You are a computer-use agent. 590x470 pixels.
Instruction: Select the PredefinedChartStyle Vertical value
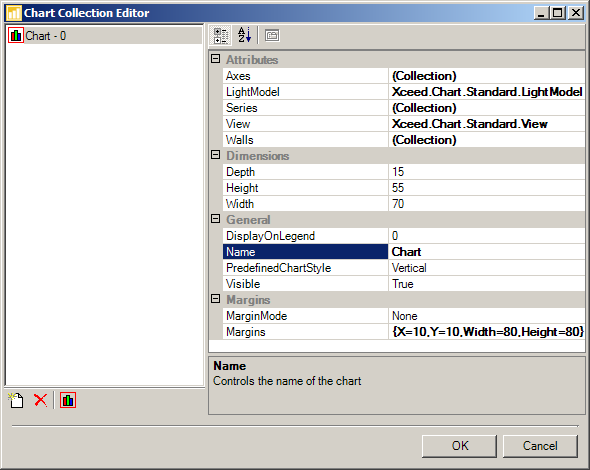click(x=487, y=268)
